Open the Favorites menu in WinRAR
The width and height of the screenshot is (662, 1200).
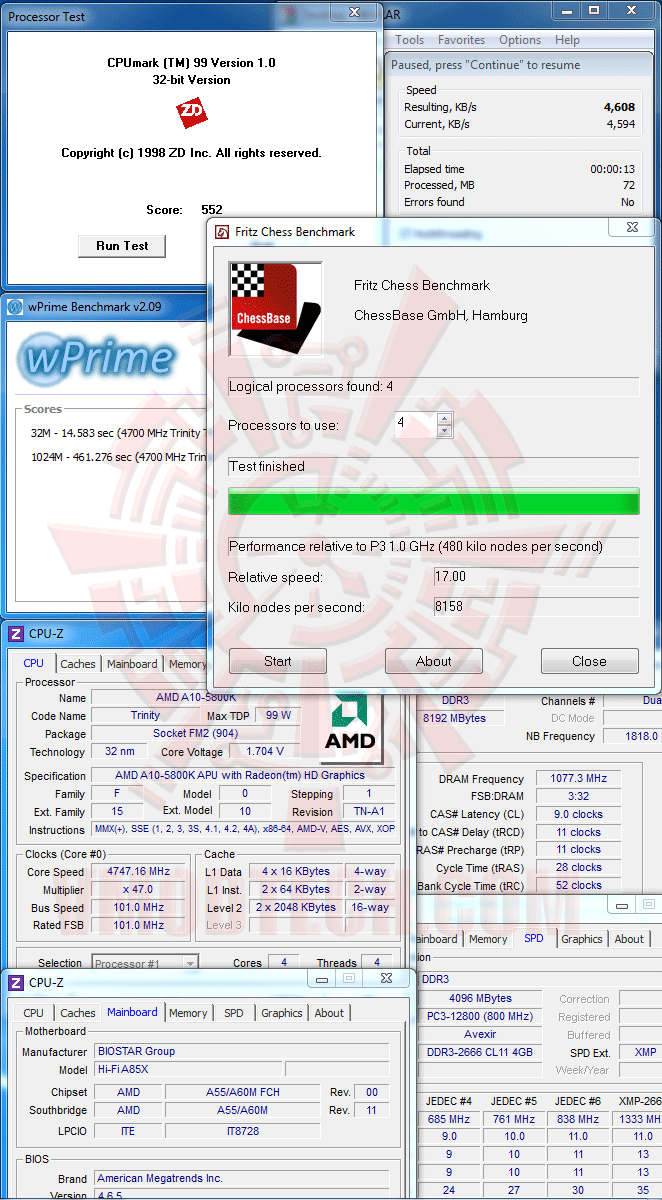pyautogui.click(x=461, y=40)
